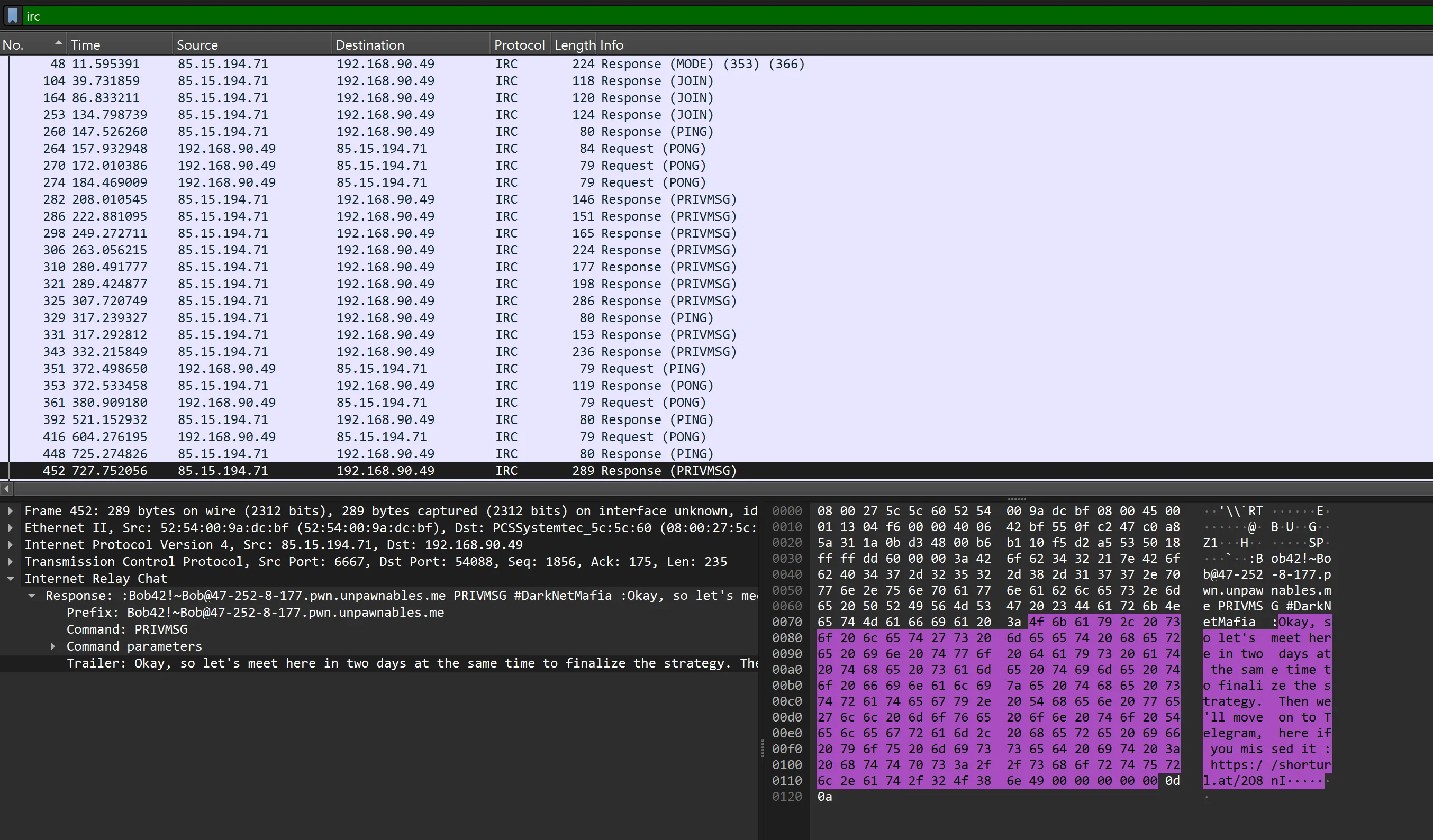Expand the Ethernet II section
The width and height of the screenshot is (1433, 840).
[11, 527]
